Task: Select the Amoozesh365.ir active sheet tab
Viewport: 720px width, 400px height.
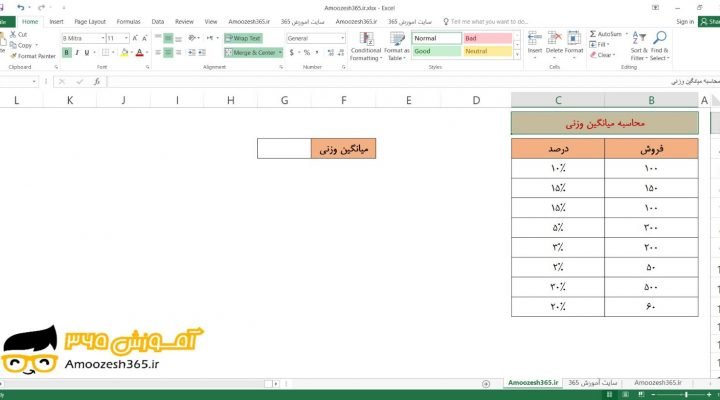Action: point(533,383)
